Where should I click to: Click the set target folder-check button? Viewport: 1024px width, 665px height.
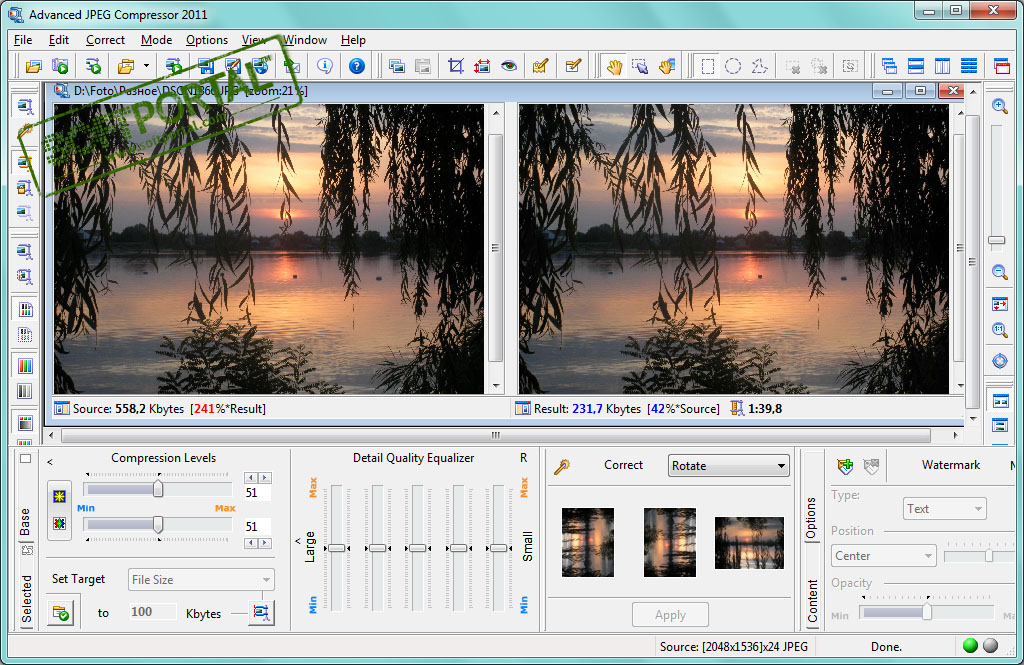[x=61, y=613]
